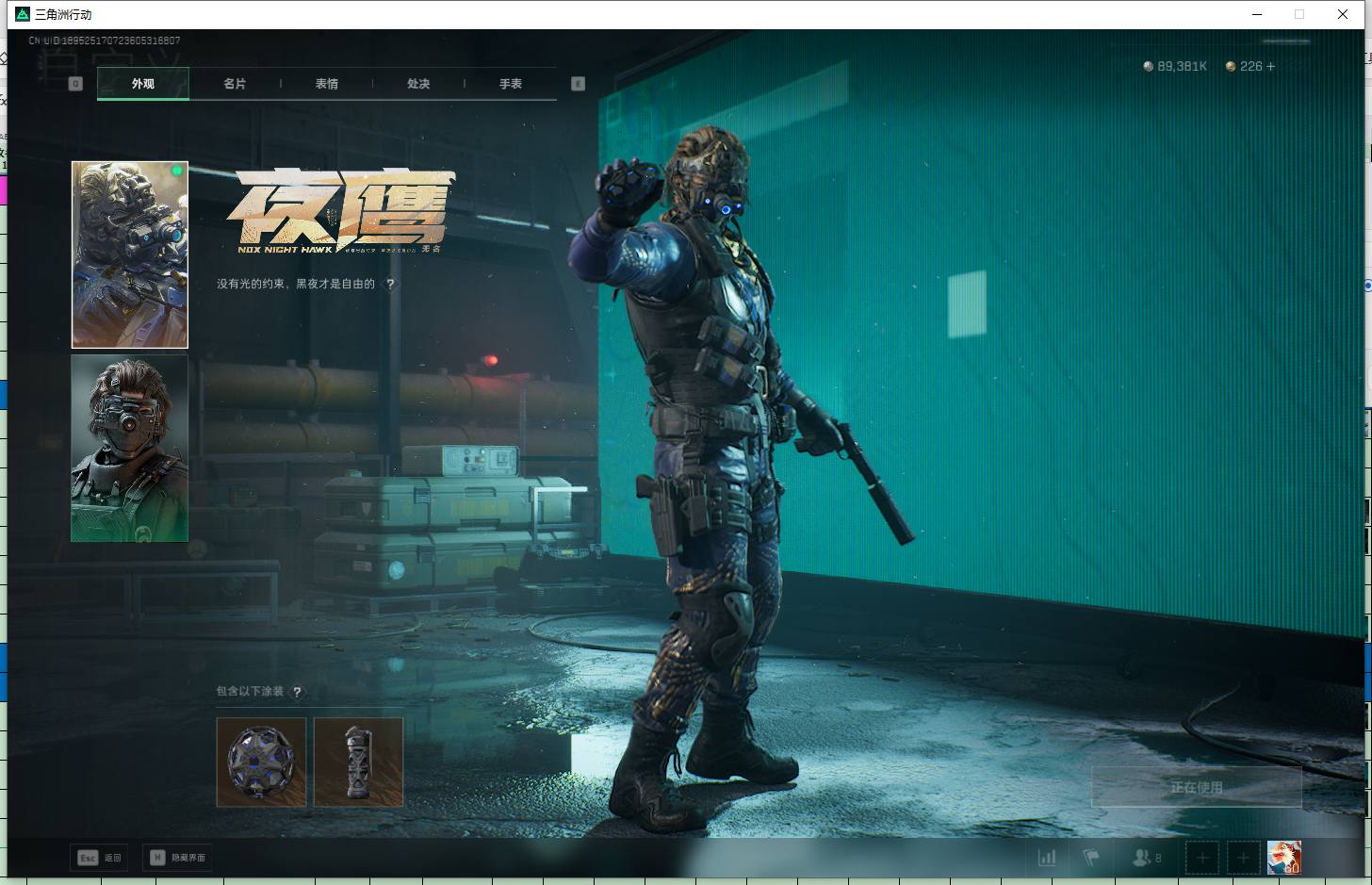Click the 226 premium currency amount
The width and height of the screenshot is (1372, 885).
(x=1251, y=66)
